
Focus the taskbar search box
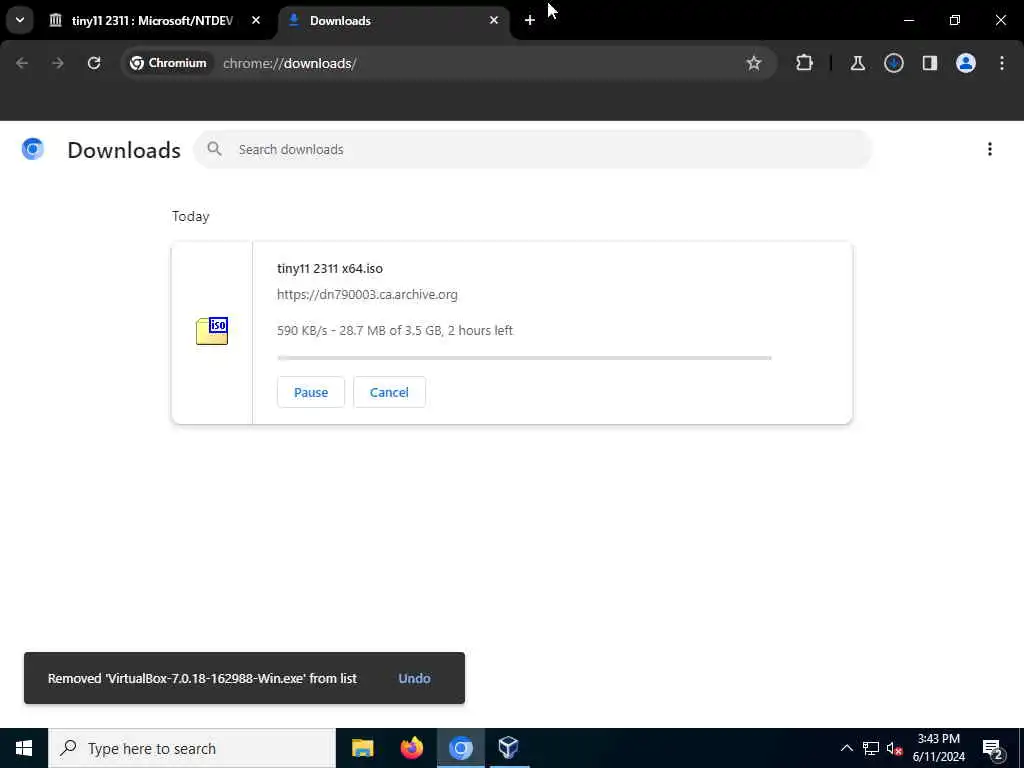pyautogui.click(x=192, y=748)
